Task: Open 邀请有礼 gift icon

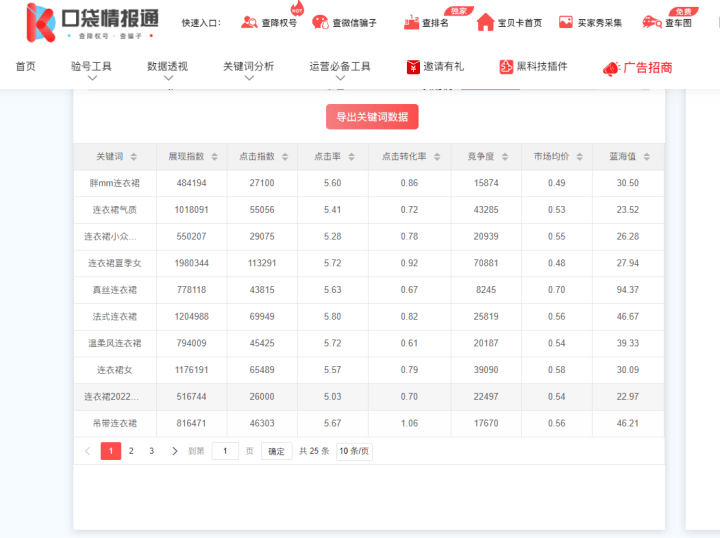Action: [x=413, y=67]
